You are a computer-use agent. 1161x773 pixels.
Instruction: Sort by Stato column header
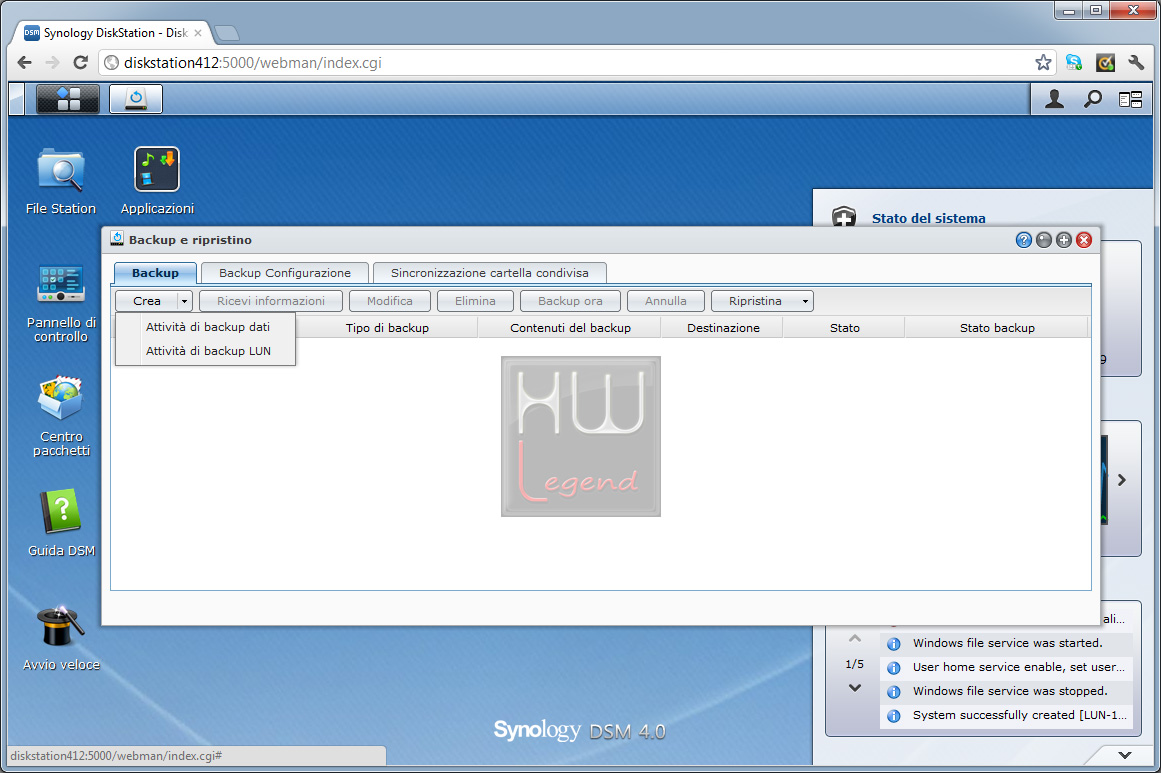tap(844, 327)
